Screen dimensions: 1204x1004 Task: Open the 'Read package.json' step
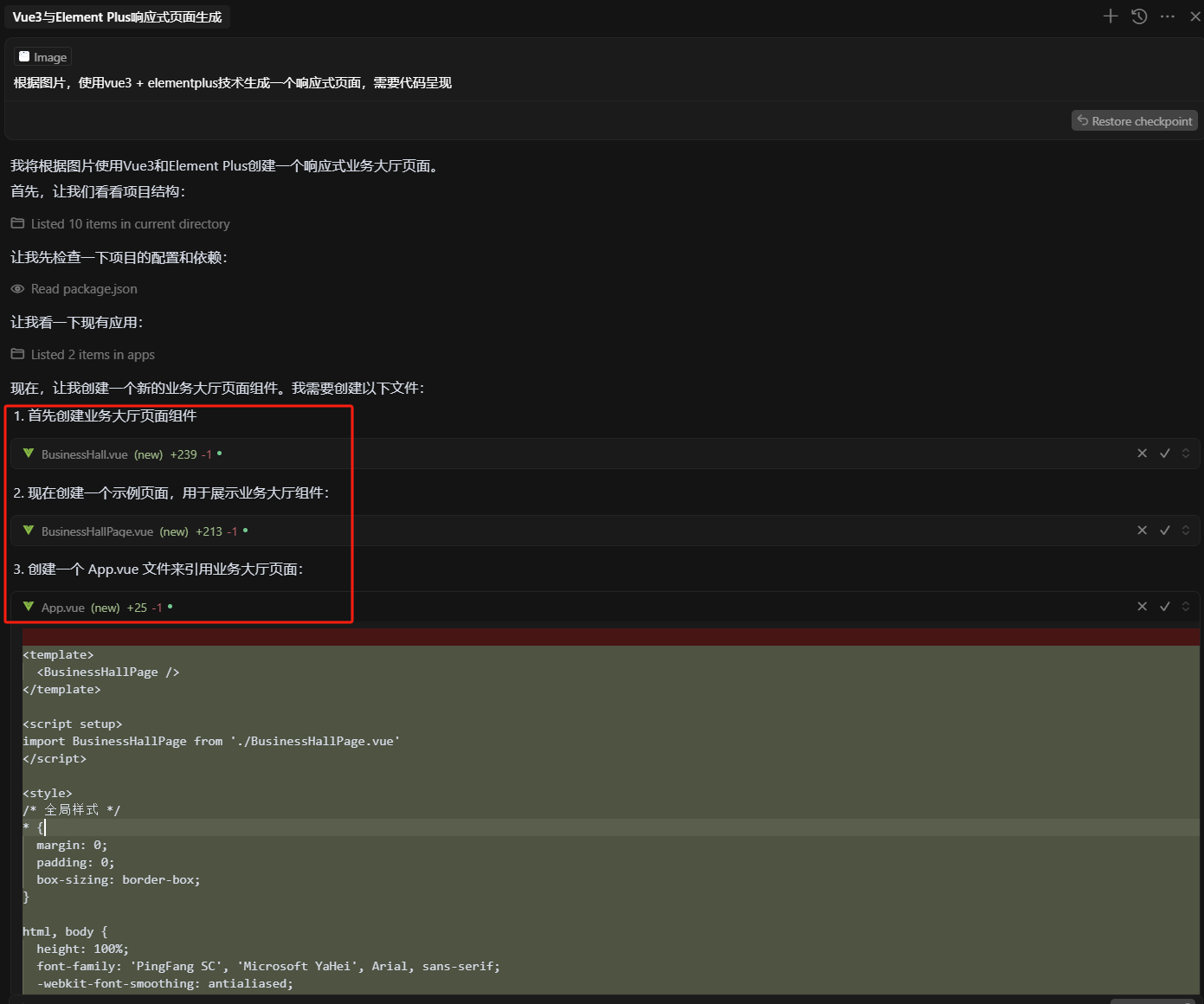(x=84, y=289)
